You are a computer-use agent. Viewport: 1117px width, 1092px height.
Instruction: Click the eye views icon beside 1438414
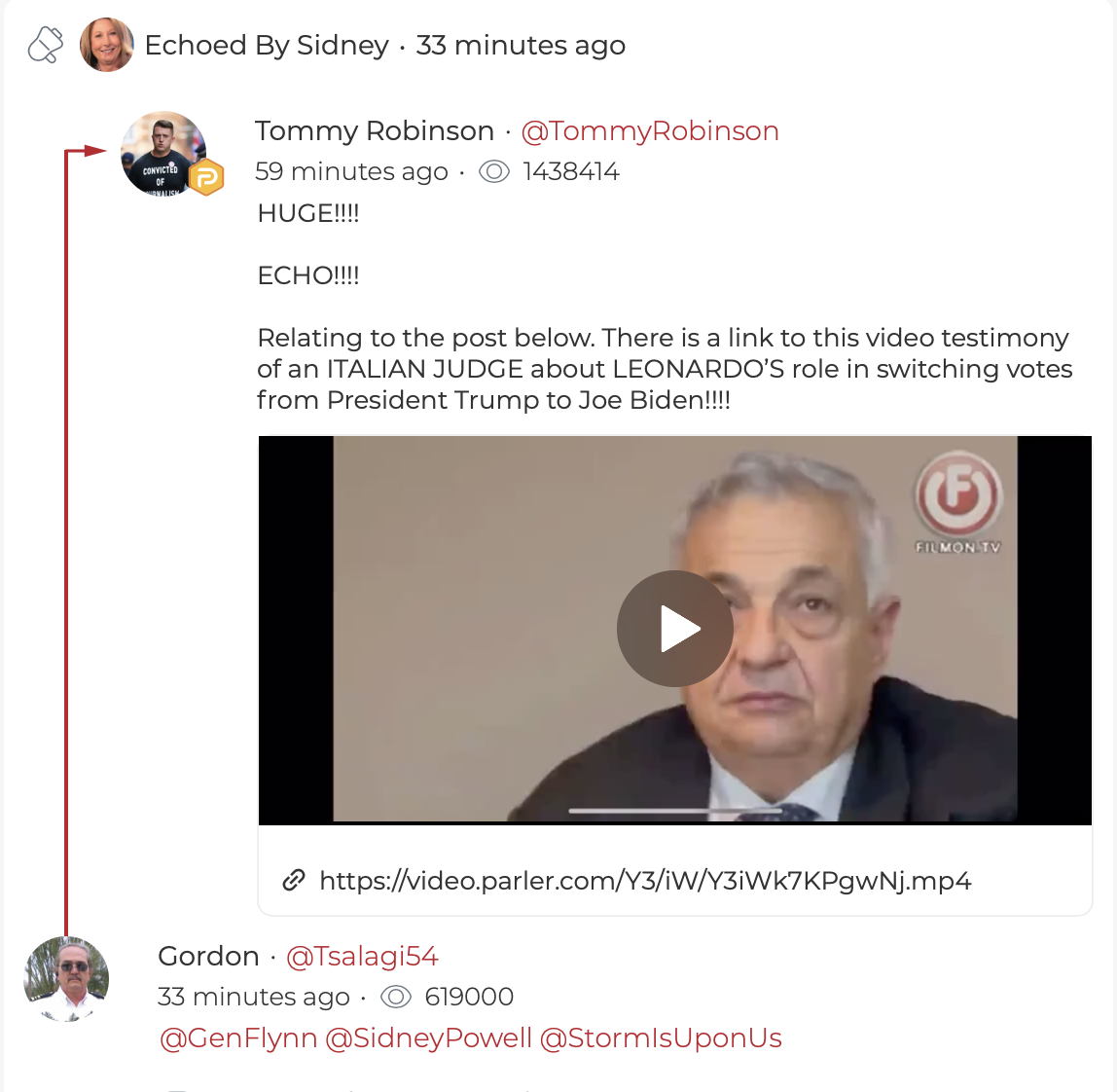[x=494, y=172]
